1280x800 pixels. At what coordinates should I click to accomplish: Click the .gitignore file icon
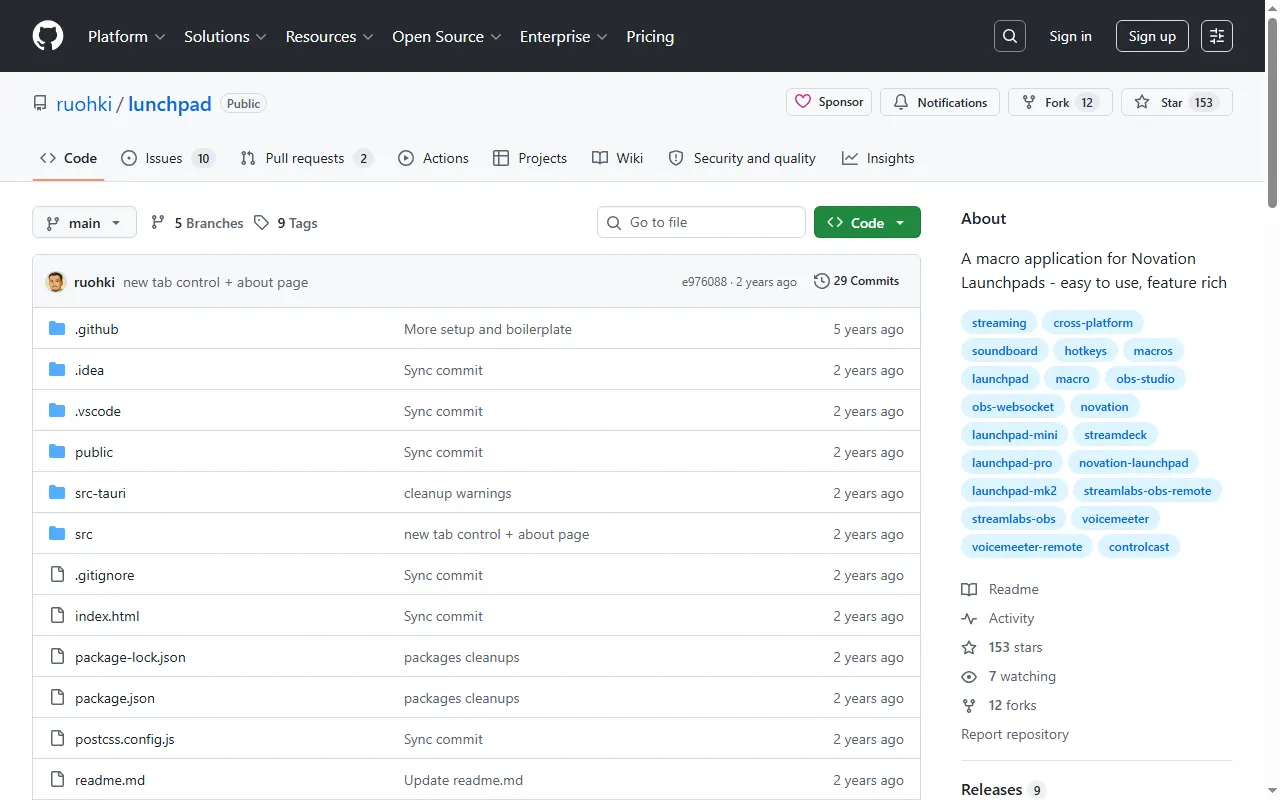57,575
